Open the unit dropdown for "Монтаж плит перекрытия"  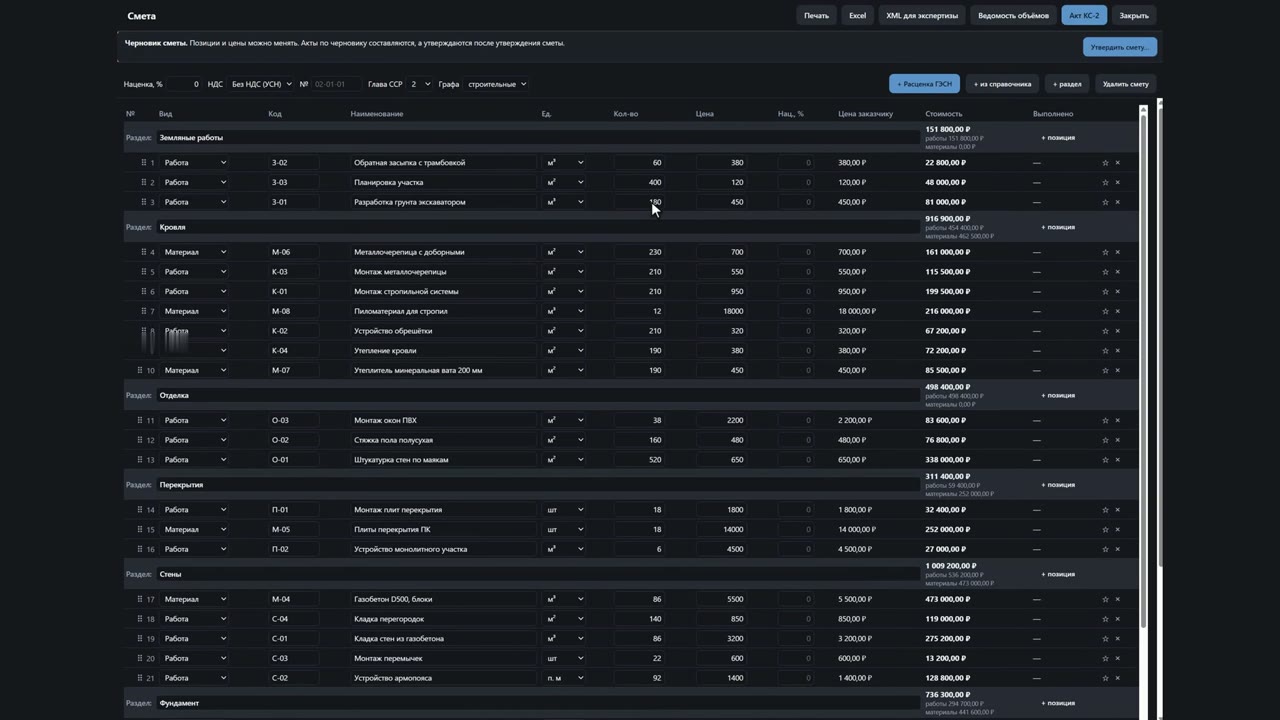pyautogui.click(x=565, y=510)
